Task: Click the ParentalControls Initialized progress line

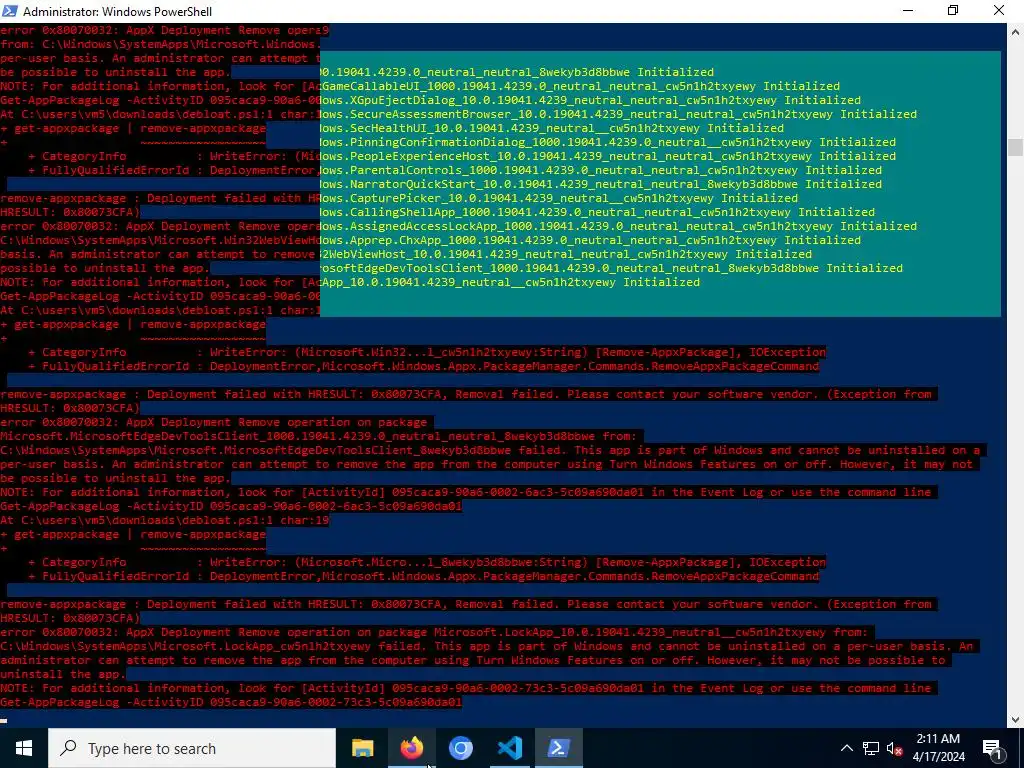Action: tap(601, 170)
